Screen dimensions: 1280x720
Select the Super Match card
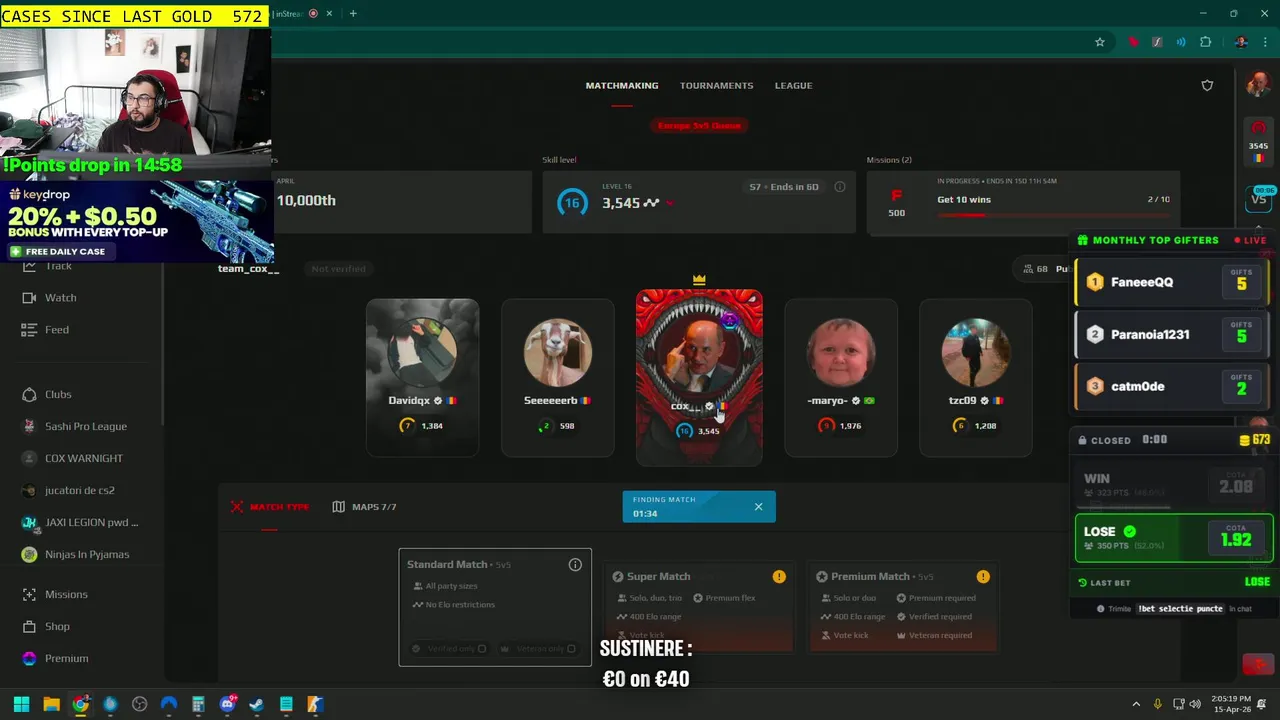699,608
